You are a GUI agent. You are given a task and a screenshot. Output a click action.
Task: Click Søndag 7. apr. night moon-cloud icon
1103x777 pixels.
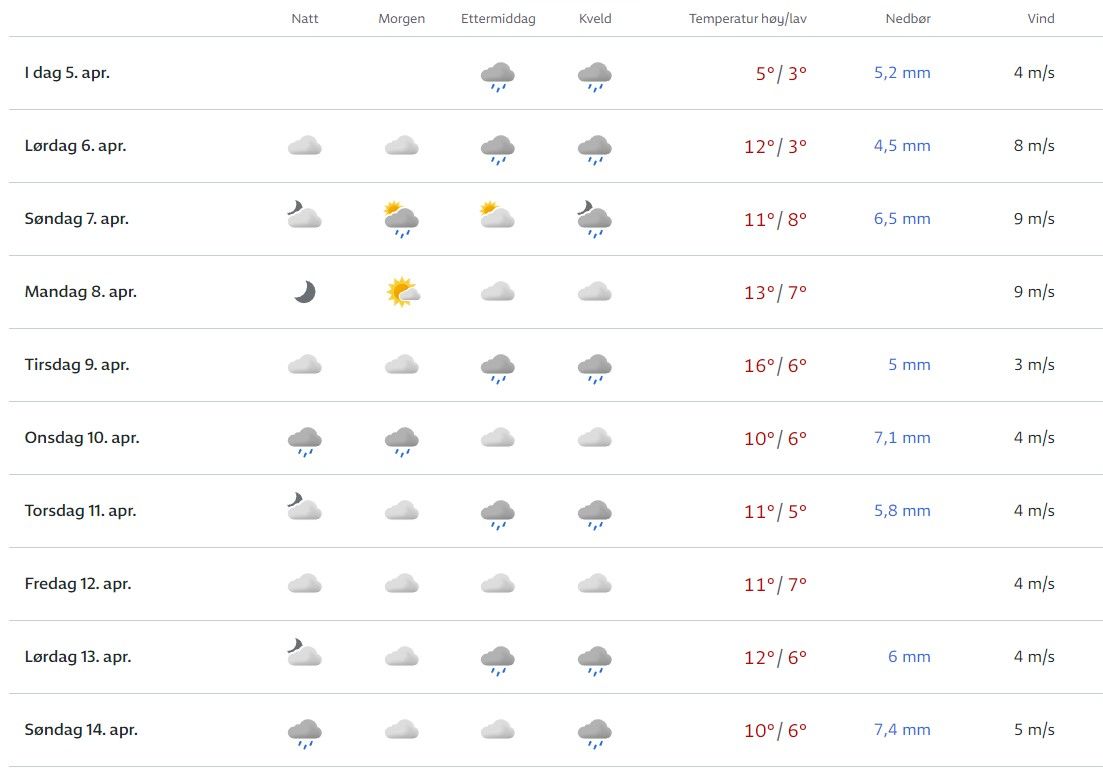click(x=304, y=215)
